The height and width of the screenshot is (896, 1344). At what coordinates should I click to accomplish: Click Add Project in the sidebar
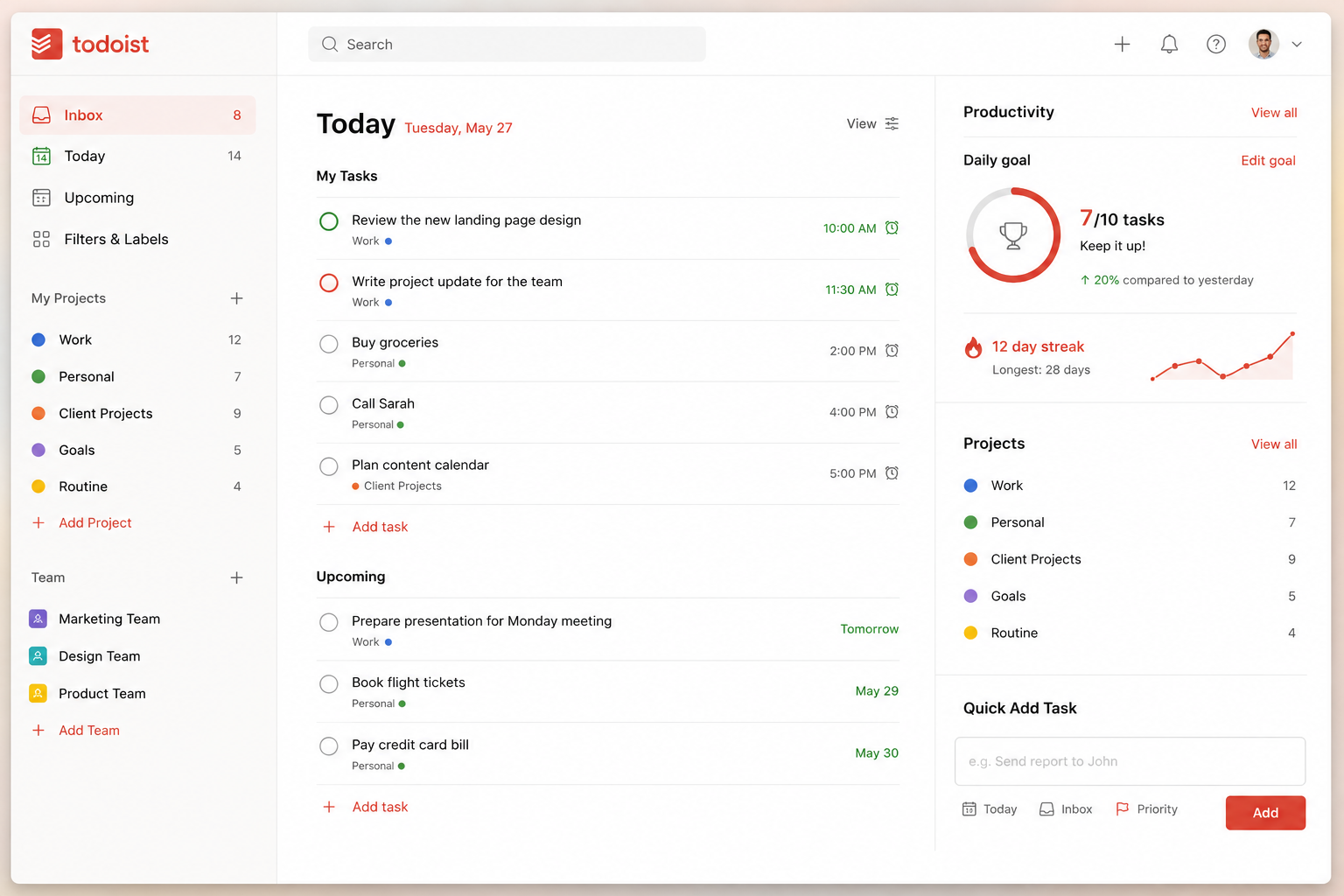[x=82, y=522]
